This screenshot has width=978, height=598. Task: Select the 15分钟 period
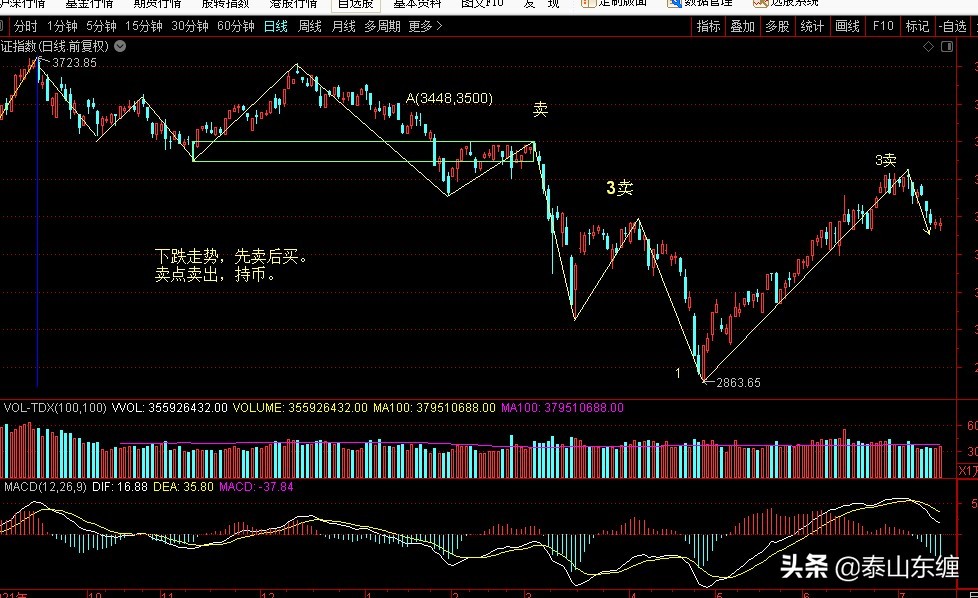coord(143,26)
